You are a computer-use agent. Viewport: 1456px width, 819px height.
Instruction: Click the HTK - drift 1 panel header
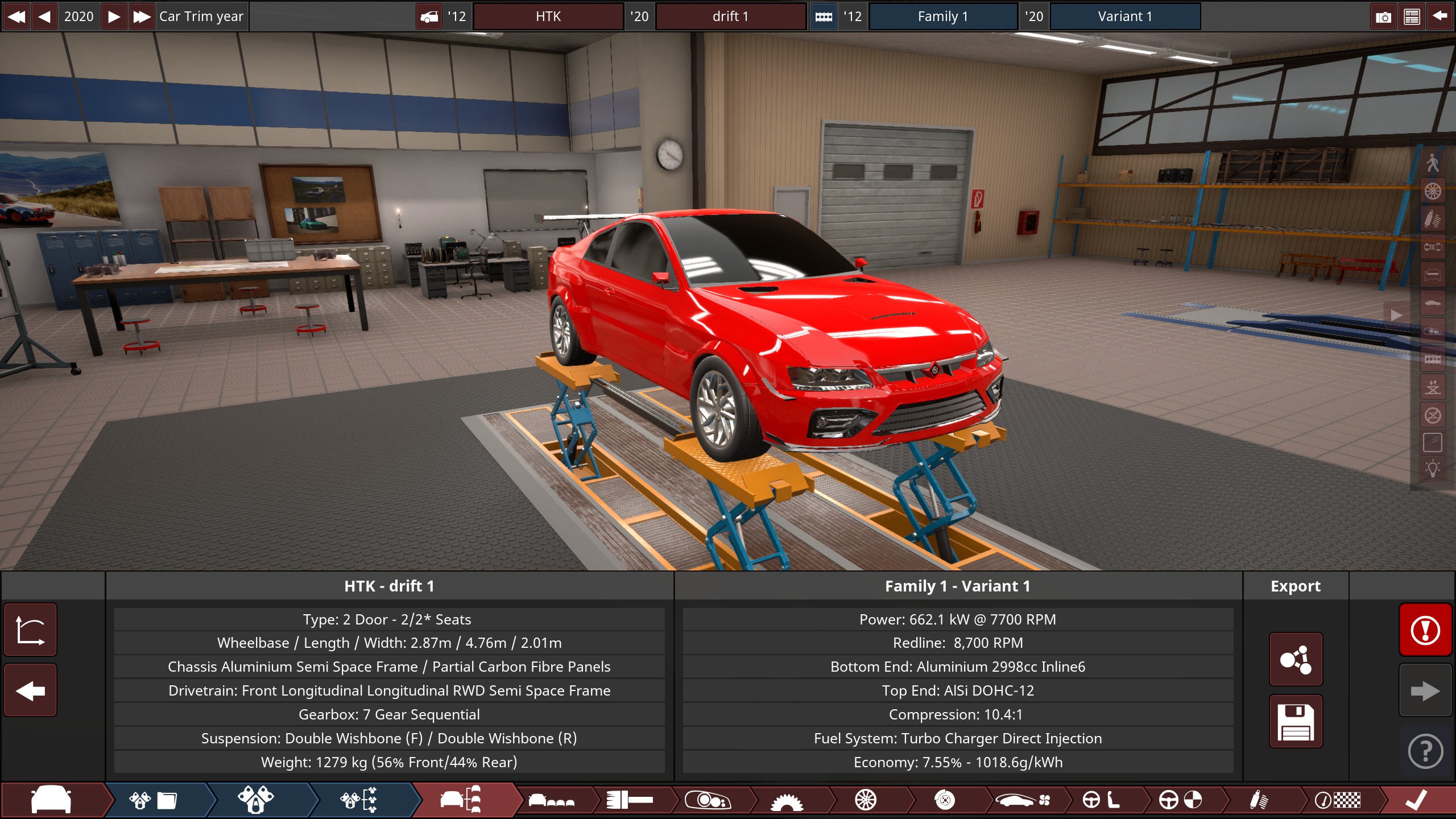point(390,586)
